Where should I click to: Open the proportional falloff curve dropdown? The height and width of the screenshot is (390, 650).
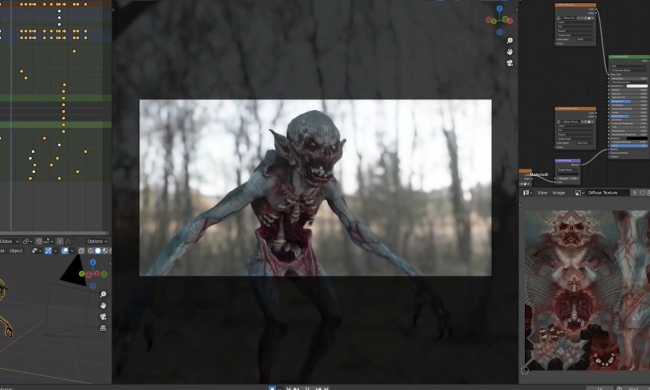(x=70, y=241)
